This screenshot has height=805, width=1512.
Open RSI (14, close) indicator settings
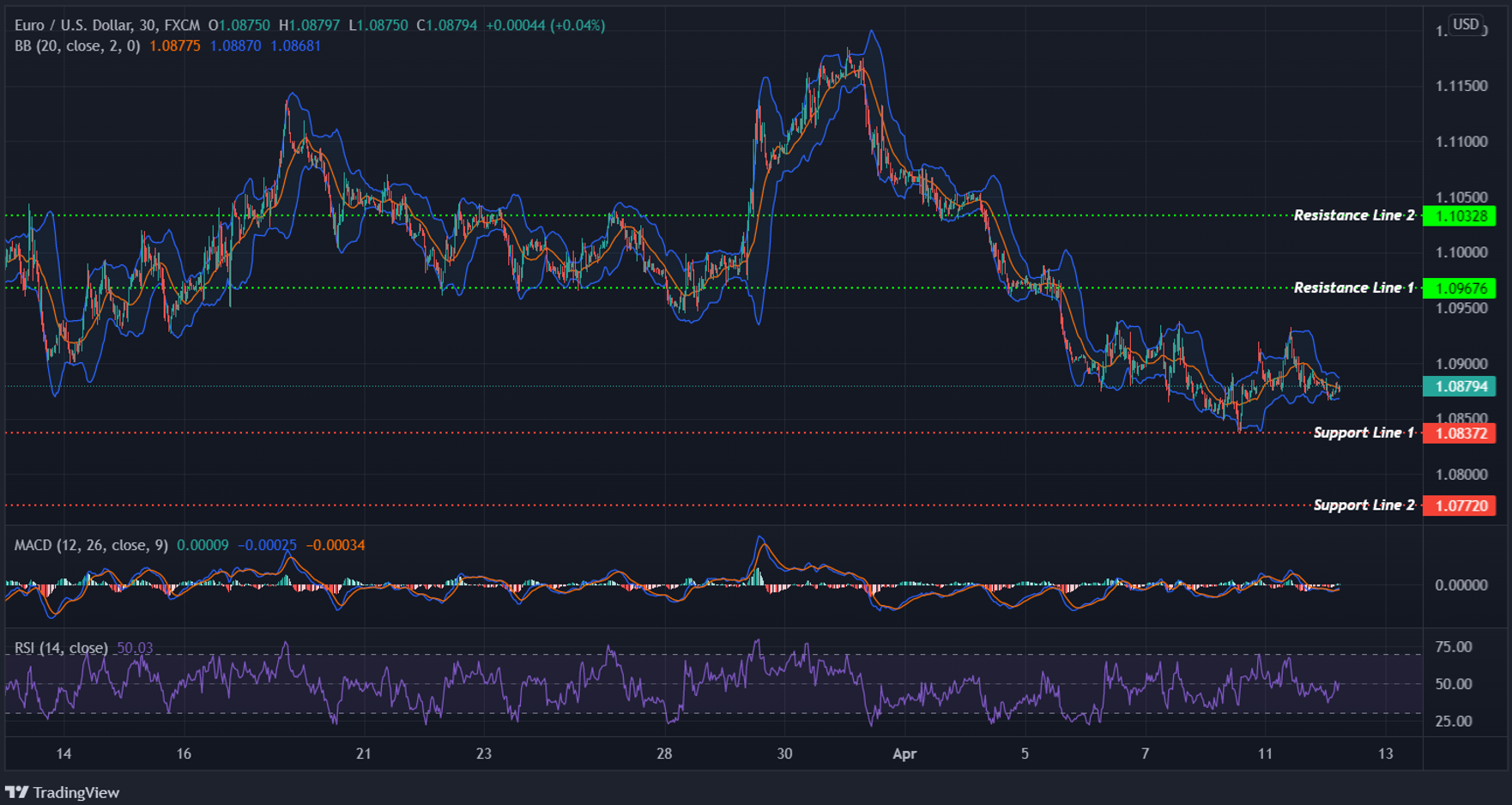point(60,648)
